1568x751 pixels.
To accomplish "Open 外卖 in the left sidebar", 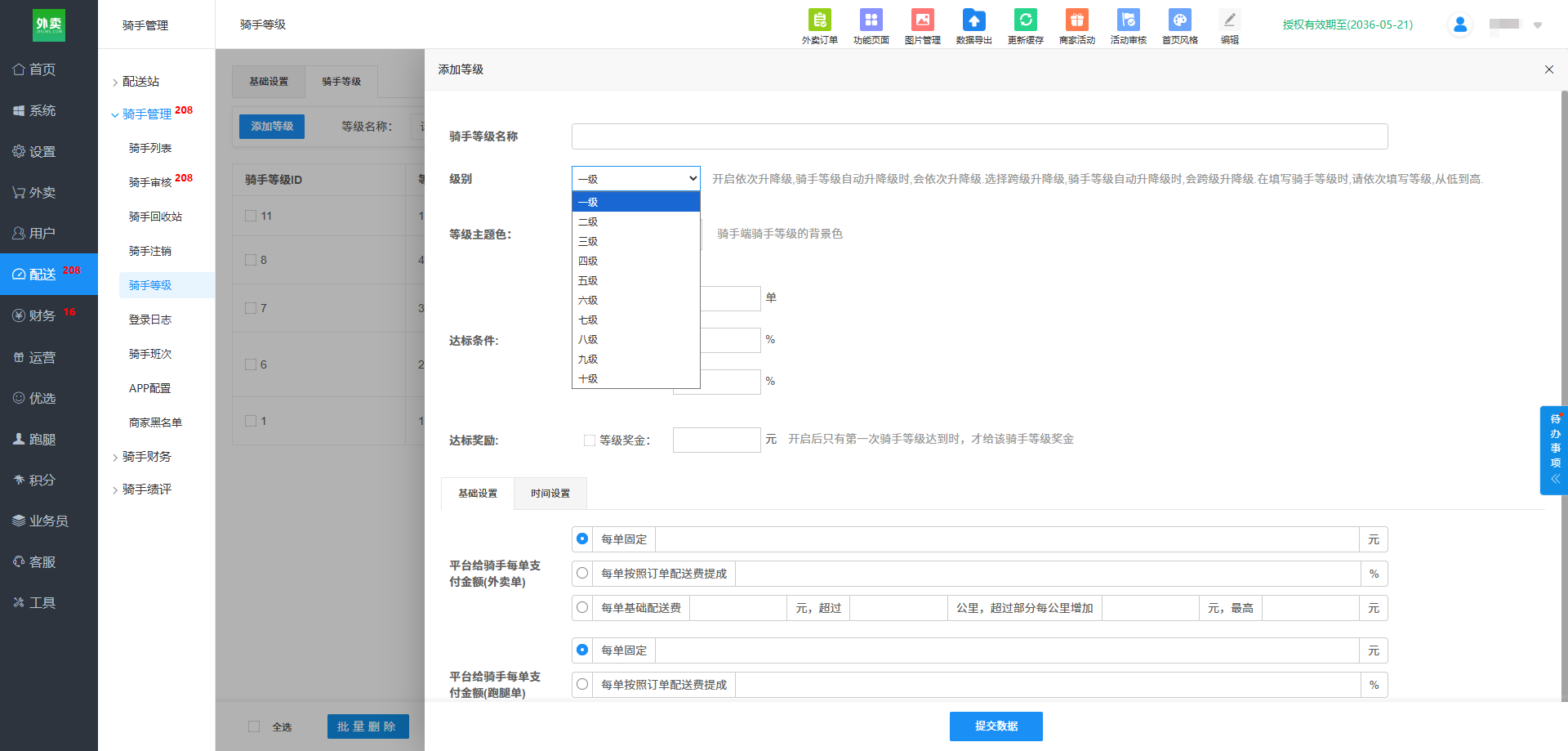I will click(x=49, y=192).
